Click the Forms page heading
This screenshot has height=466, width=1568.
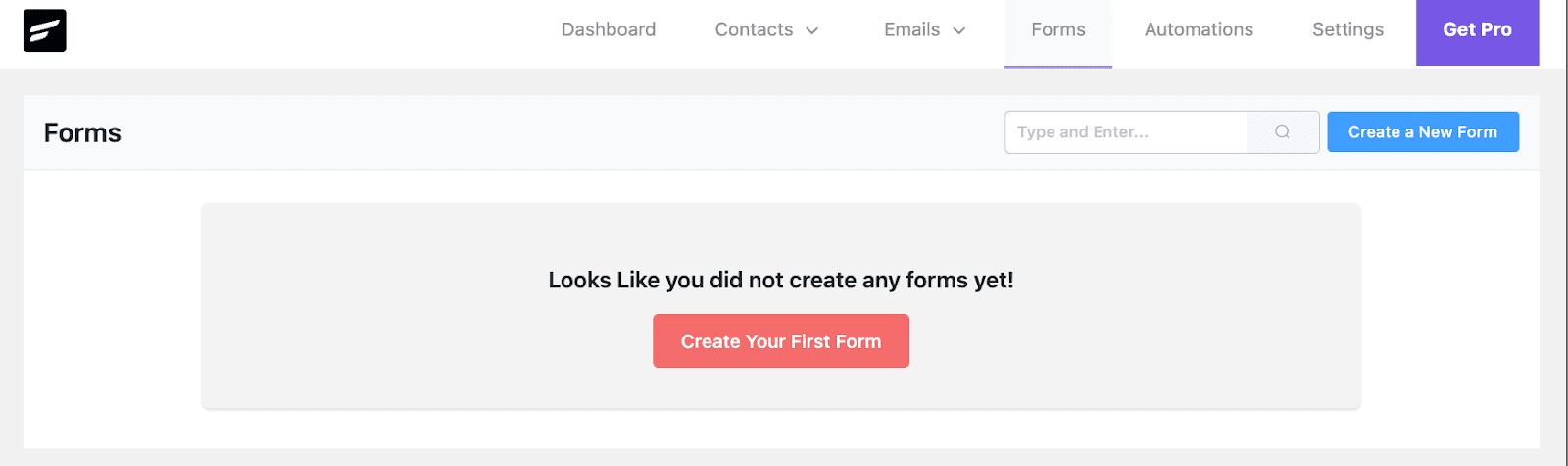(82, 133)
